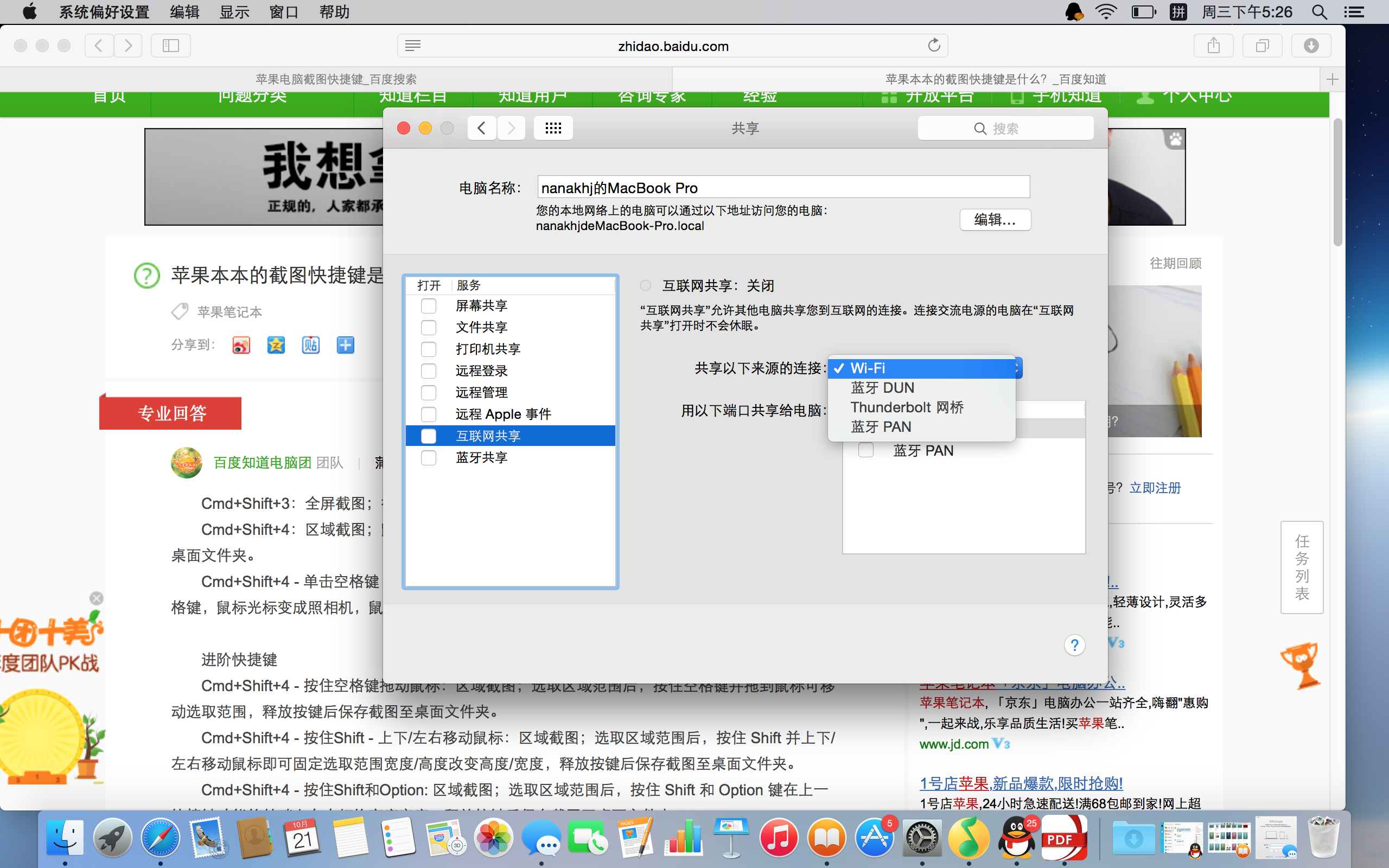
Task: Click 立即注册 link on webpage
Action: point(1155,487)
